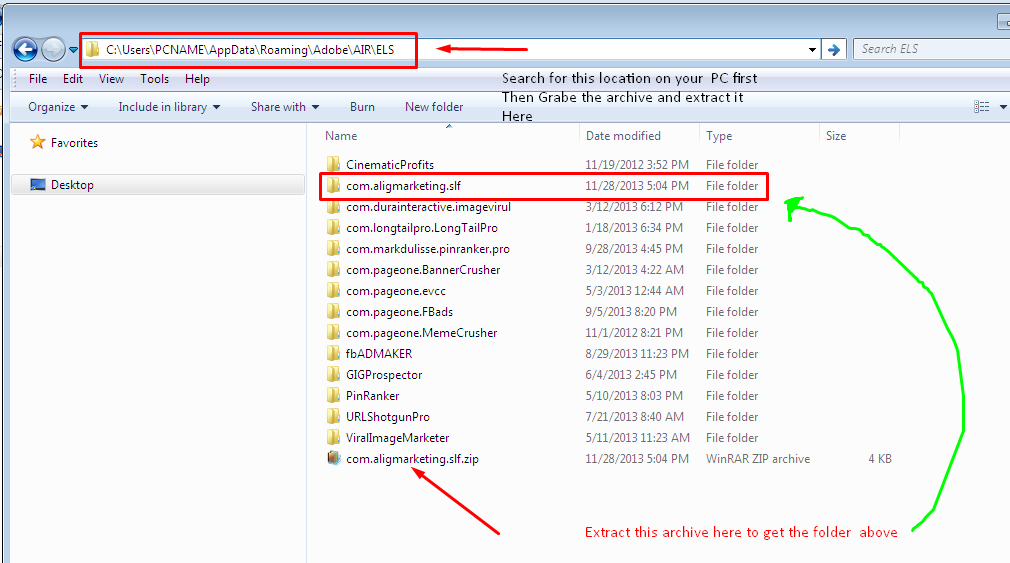Click the Search ELS box
The width and height of the screenshot is (1010, 563).
tap(931, 49)
